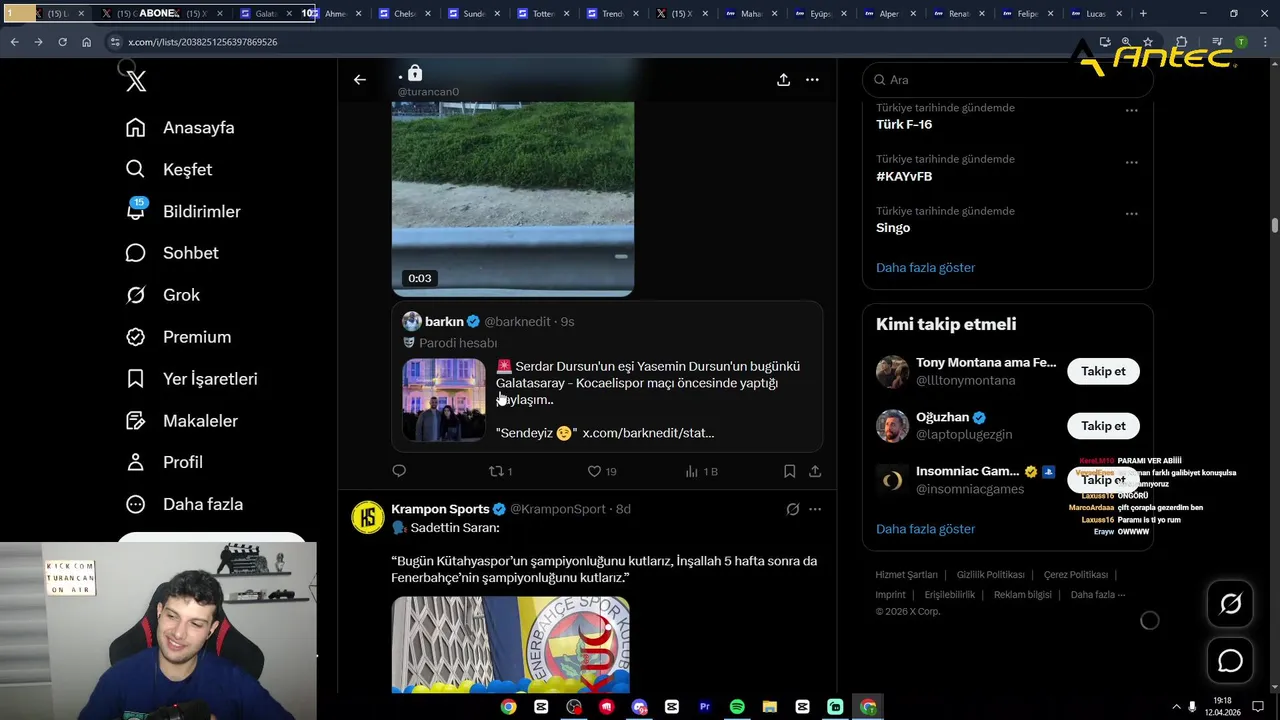1280x720 pixels.
Task: Click the Premium verified badge icon
Action: click(136, 337)
